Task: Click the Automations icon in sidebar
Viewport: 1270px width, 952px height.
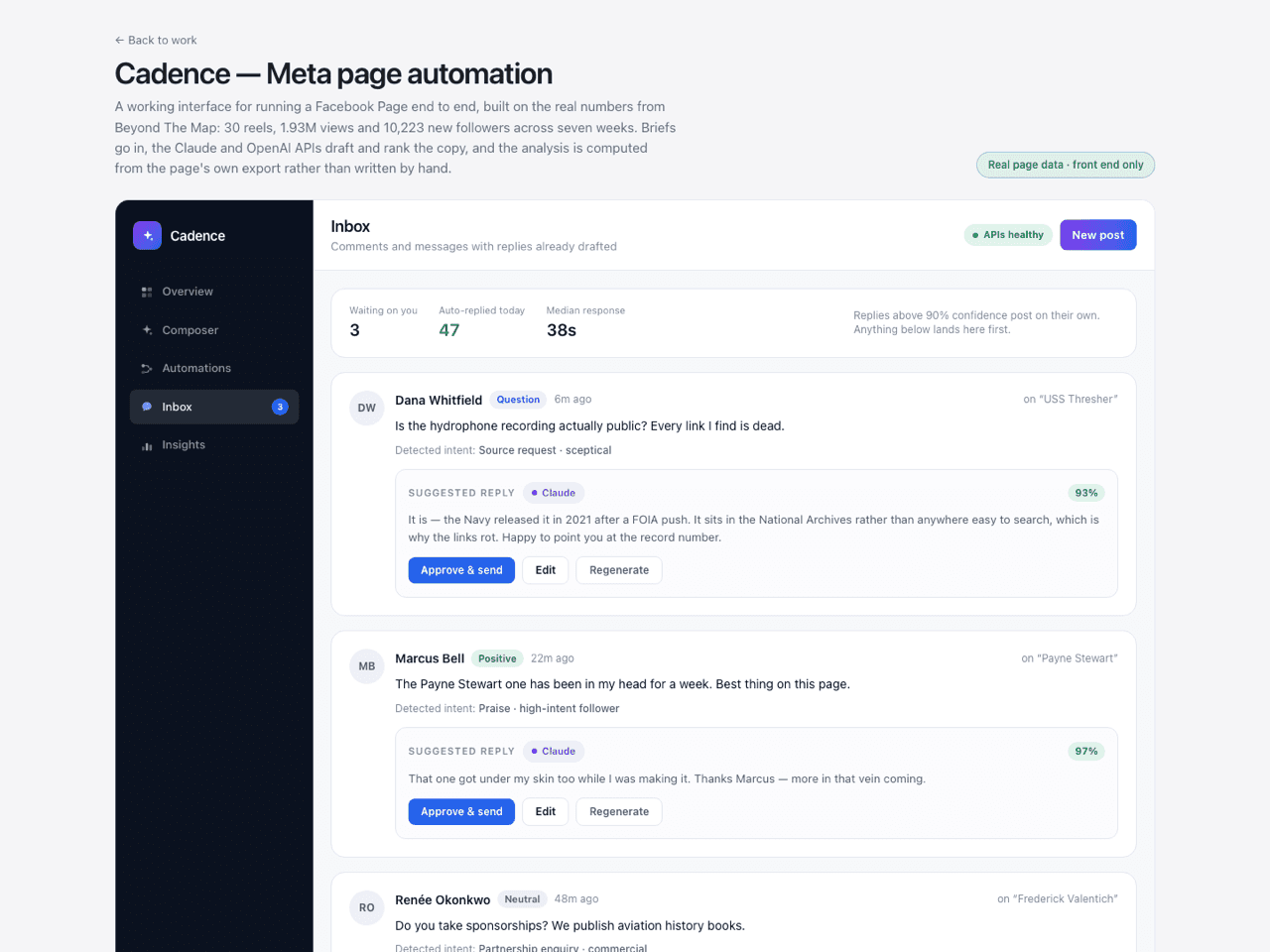Action: tap(147, 368)
